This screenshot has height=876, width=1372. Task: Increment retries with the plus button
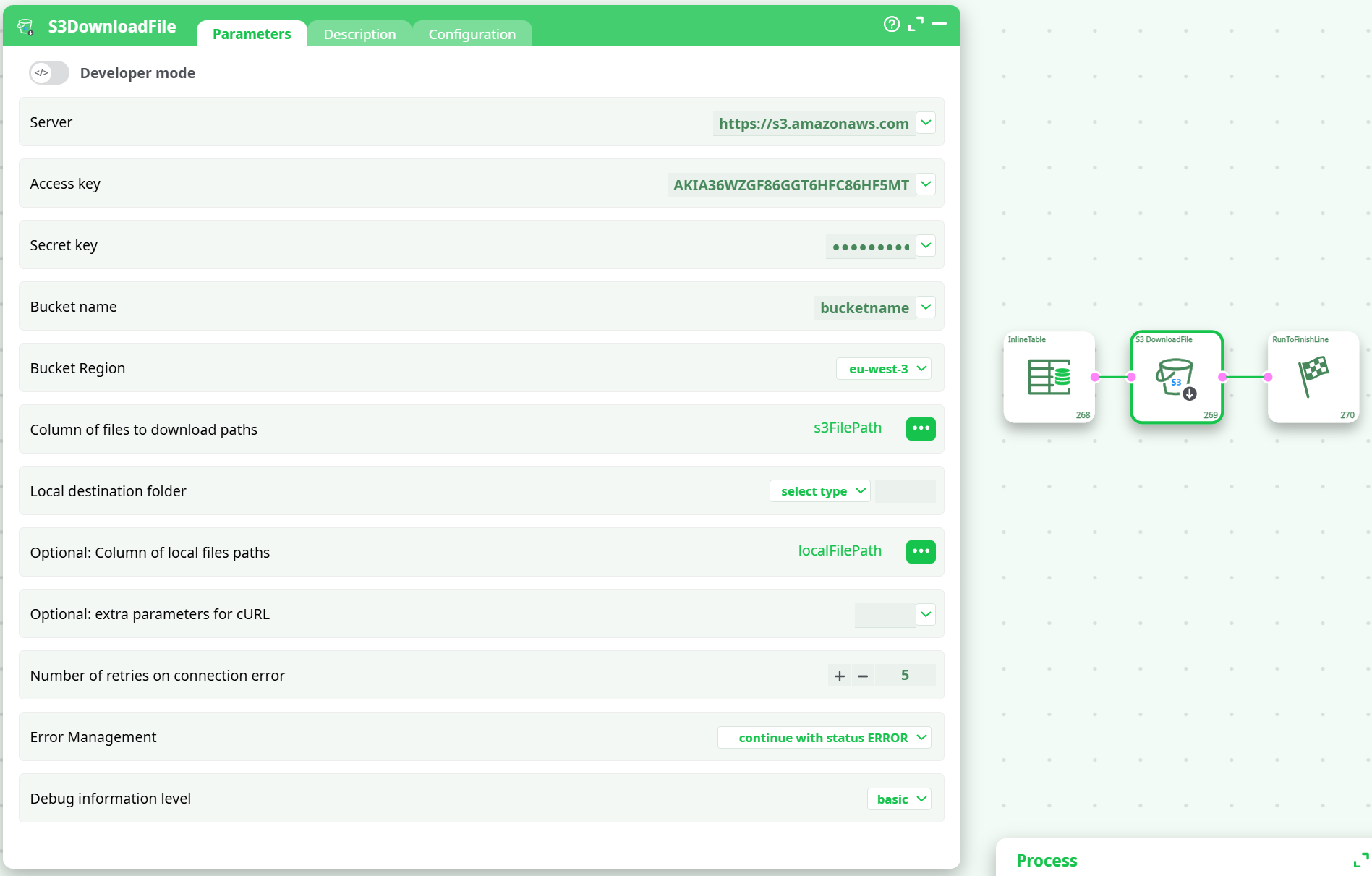click(839, 675)
